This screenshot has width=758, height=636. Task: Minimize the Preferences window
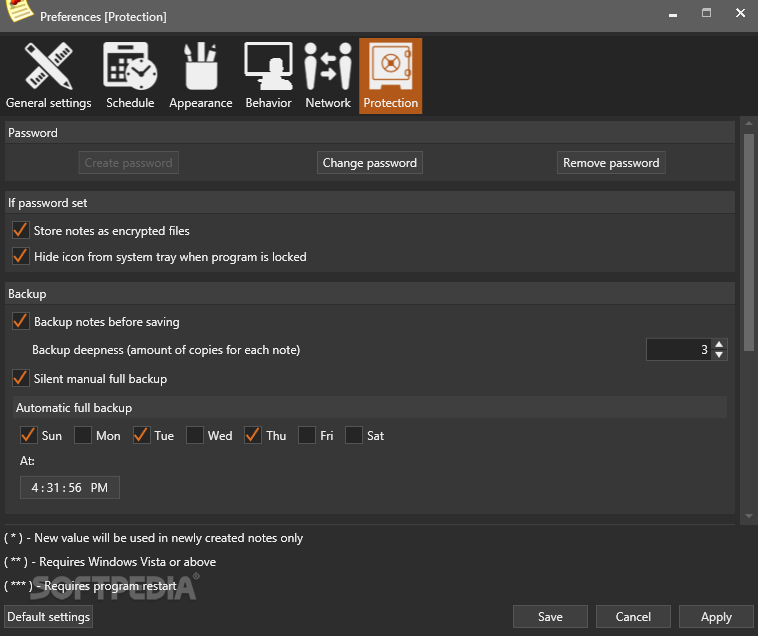coord(672,14)
